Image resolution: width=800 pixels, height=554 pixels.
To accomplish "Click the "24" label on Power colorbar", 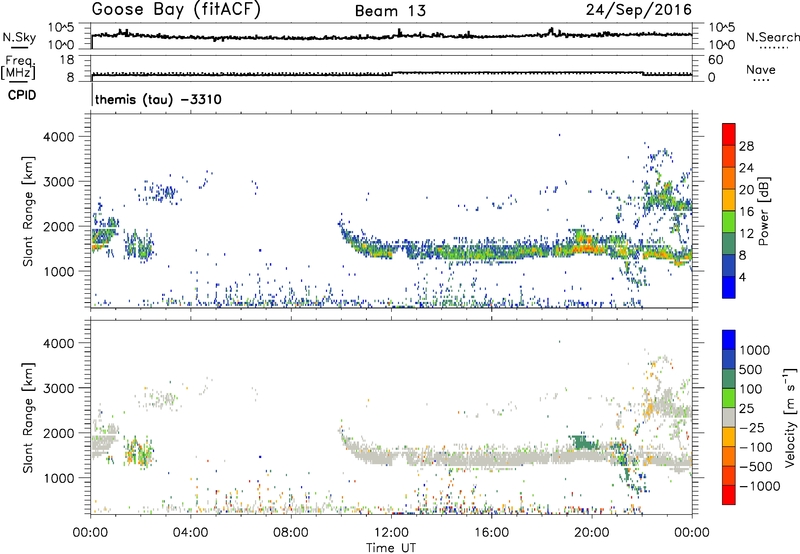I will pyautogui.click(x=746, y=168).
